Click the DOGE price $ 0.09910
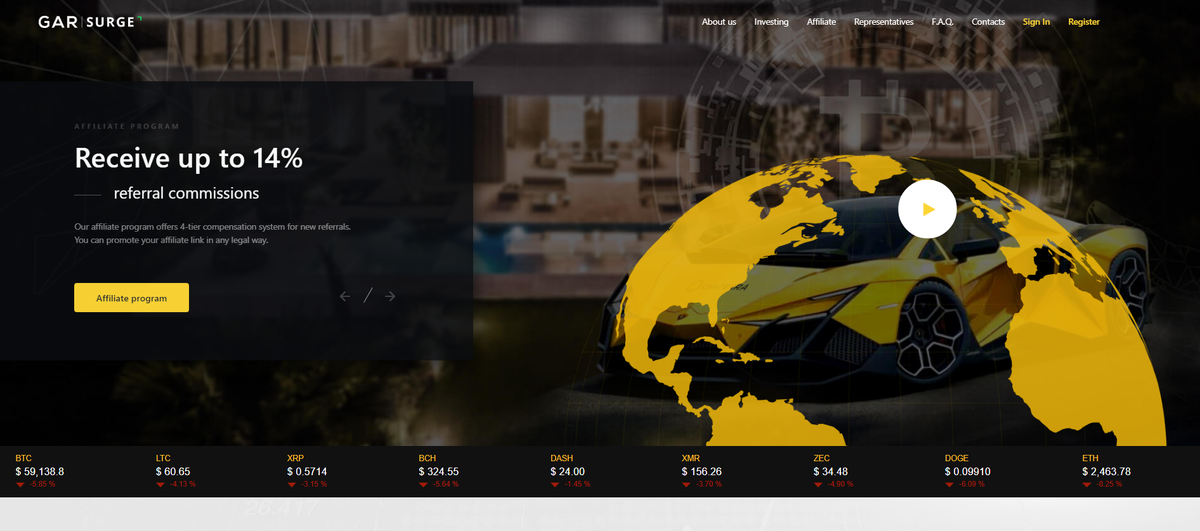 [968, 471]
